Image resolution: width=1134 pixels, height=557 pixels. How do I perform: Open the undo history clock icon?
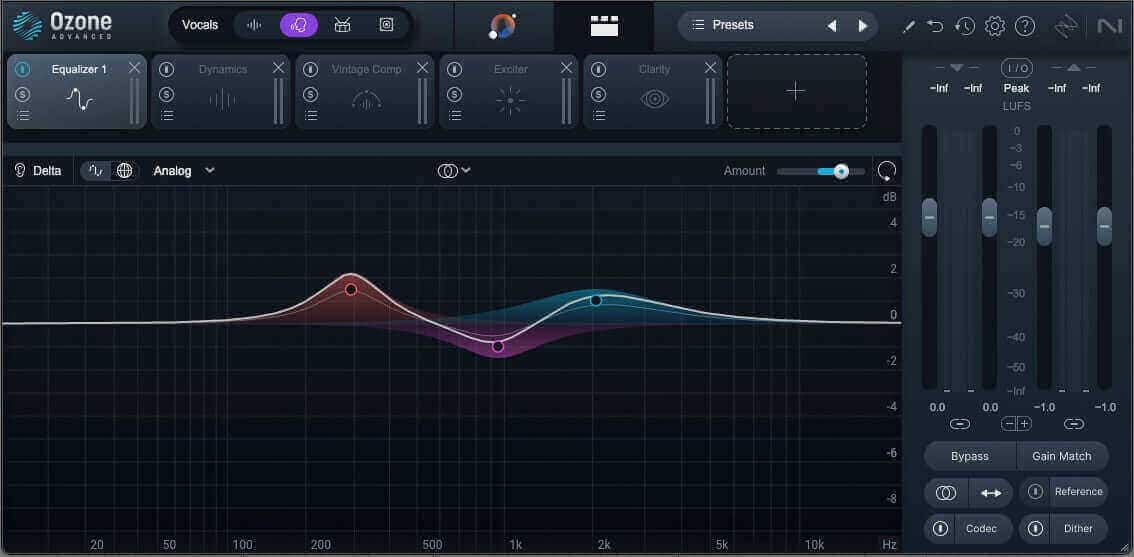point(964,27)
